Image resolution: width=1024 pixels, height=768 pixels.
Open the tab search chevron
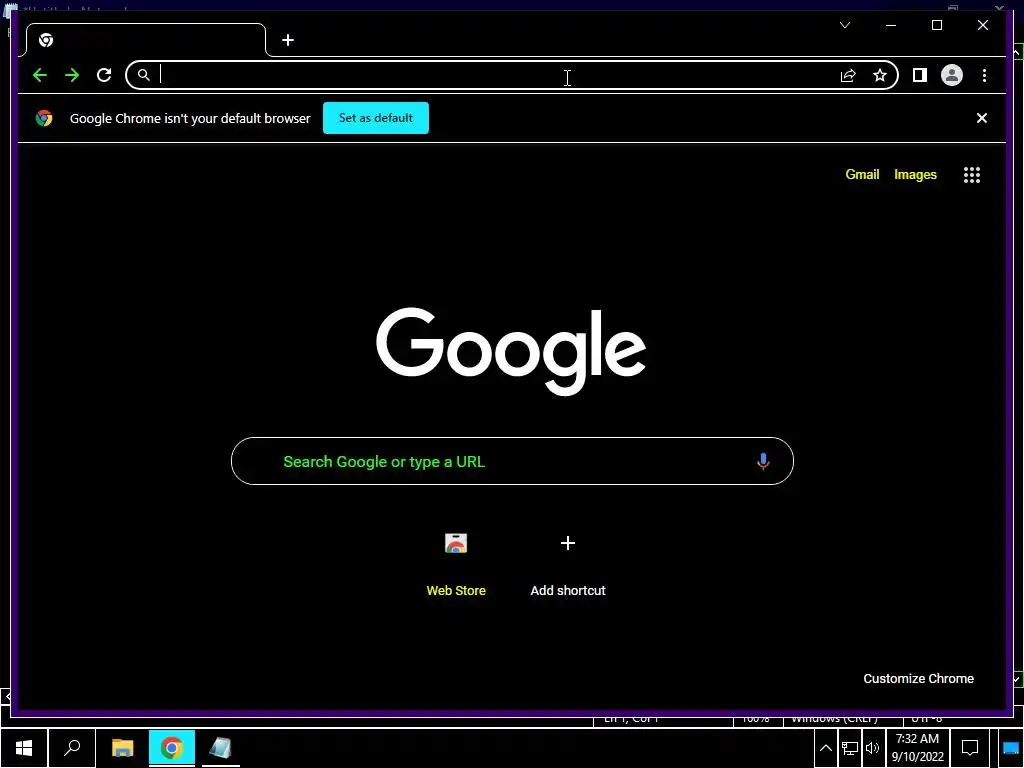[845, 25]
